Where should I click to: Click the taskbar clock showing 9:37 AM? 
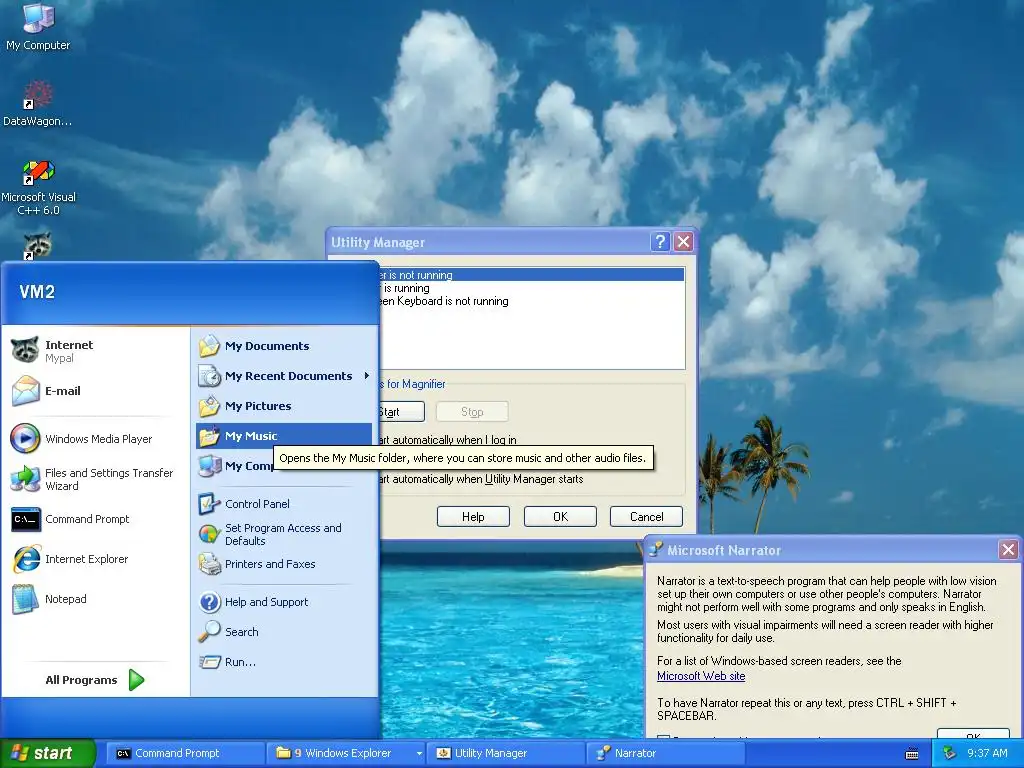(x=987, y=754)
